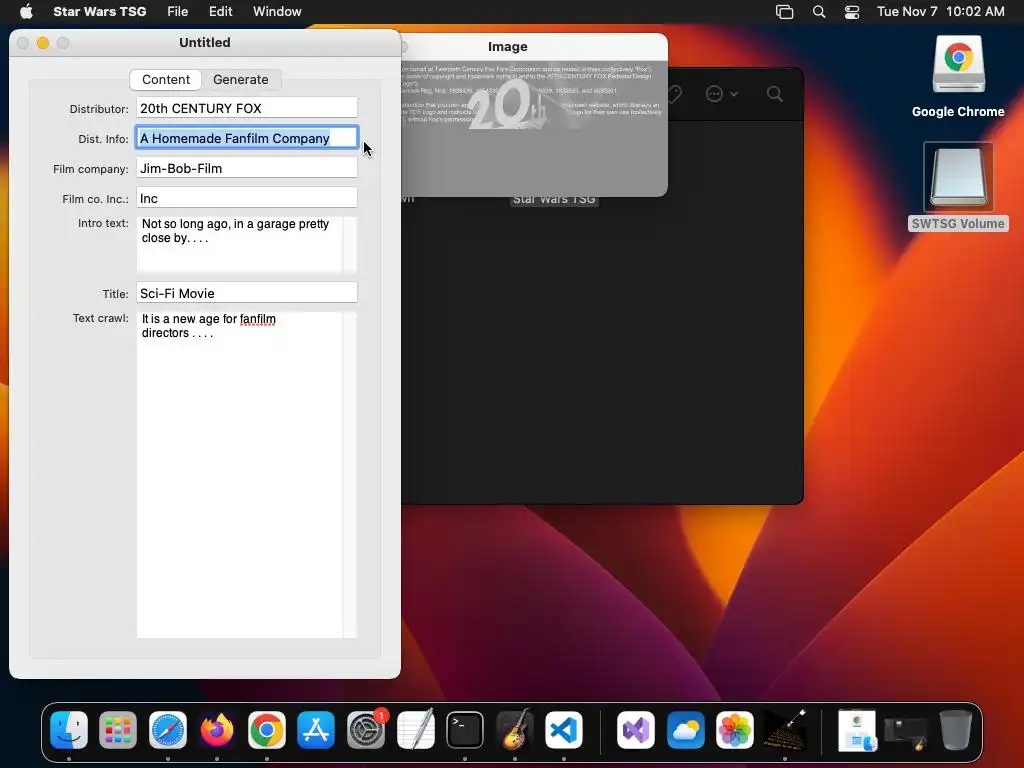Open Control Center in menu bar
Image resolution: width=1024 pixels, height=768 pixels.
coord(852,11)
